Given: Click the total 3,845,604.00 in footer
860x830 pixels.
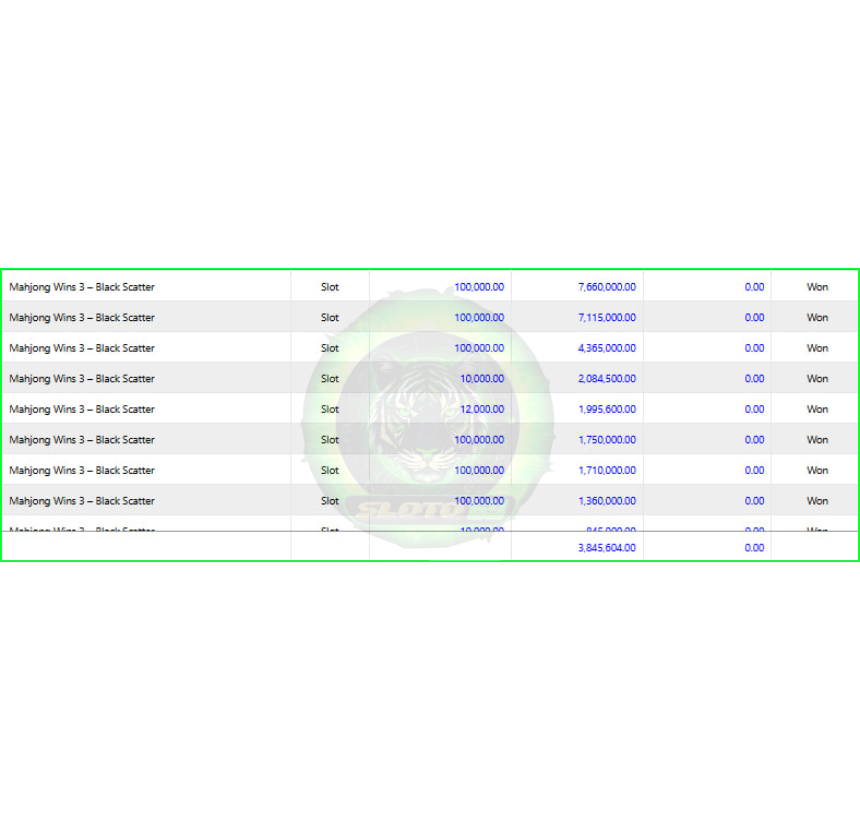Looking at the screenshot, I should pos(607,547).
